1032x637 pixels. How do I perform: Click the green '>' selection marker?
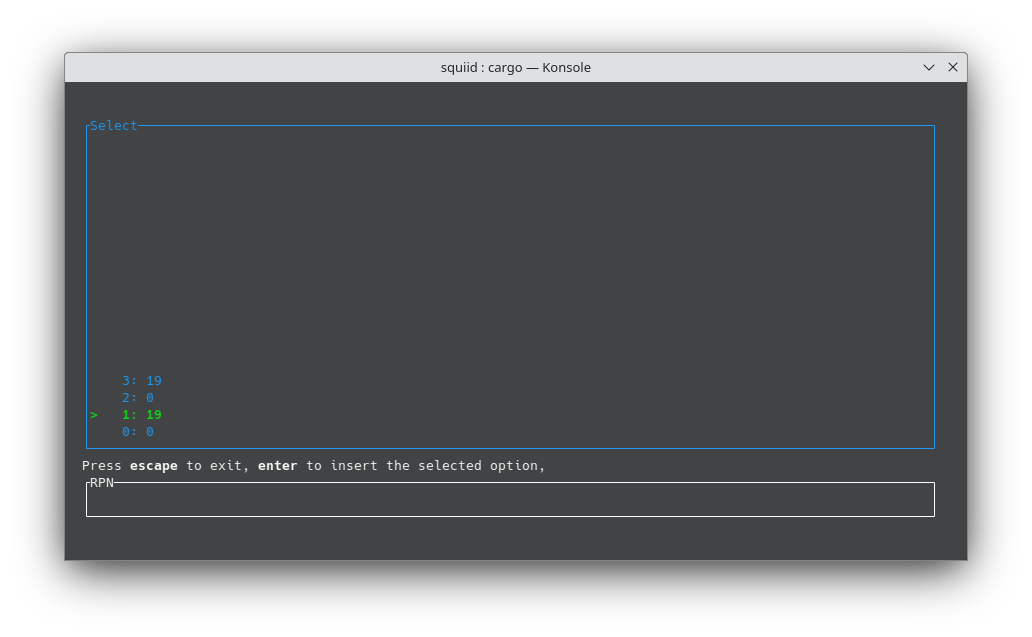94,415
